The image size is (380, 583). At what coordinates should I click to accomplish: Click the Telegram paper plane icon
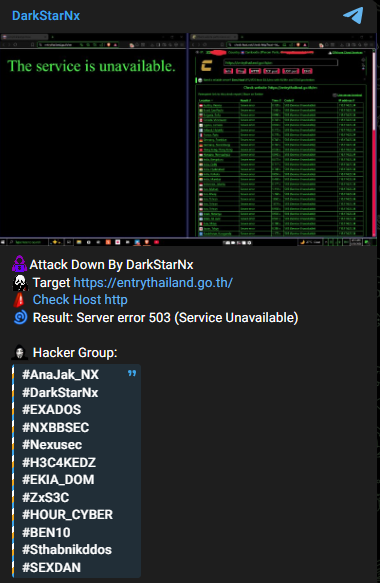pyautogui.click(x=353, y=15)
